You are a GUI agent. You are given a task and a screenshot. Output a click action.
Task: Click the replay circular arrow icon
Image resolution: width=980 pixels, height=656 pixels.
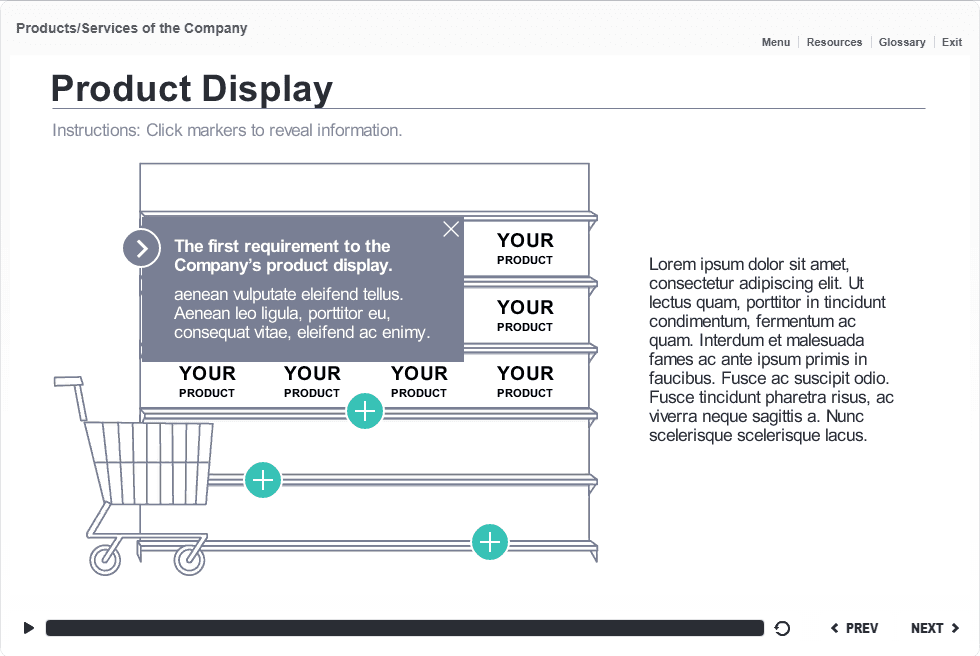pos(783,628)
